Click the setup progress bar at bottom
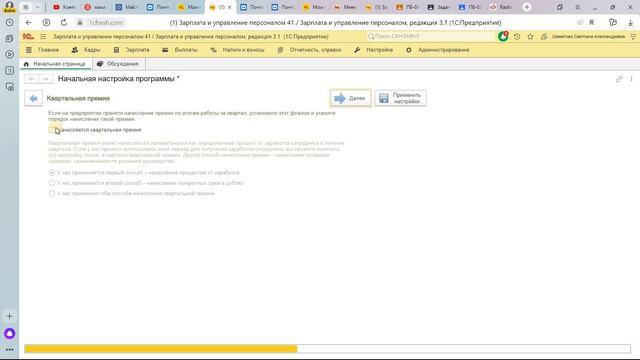Image resolution: width=640 pixels, height=360 pixels. [x=327, y=349]
